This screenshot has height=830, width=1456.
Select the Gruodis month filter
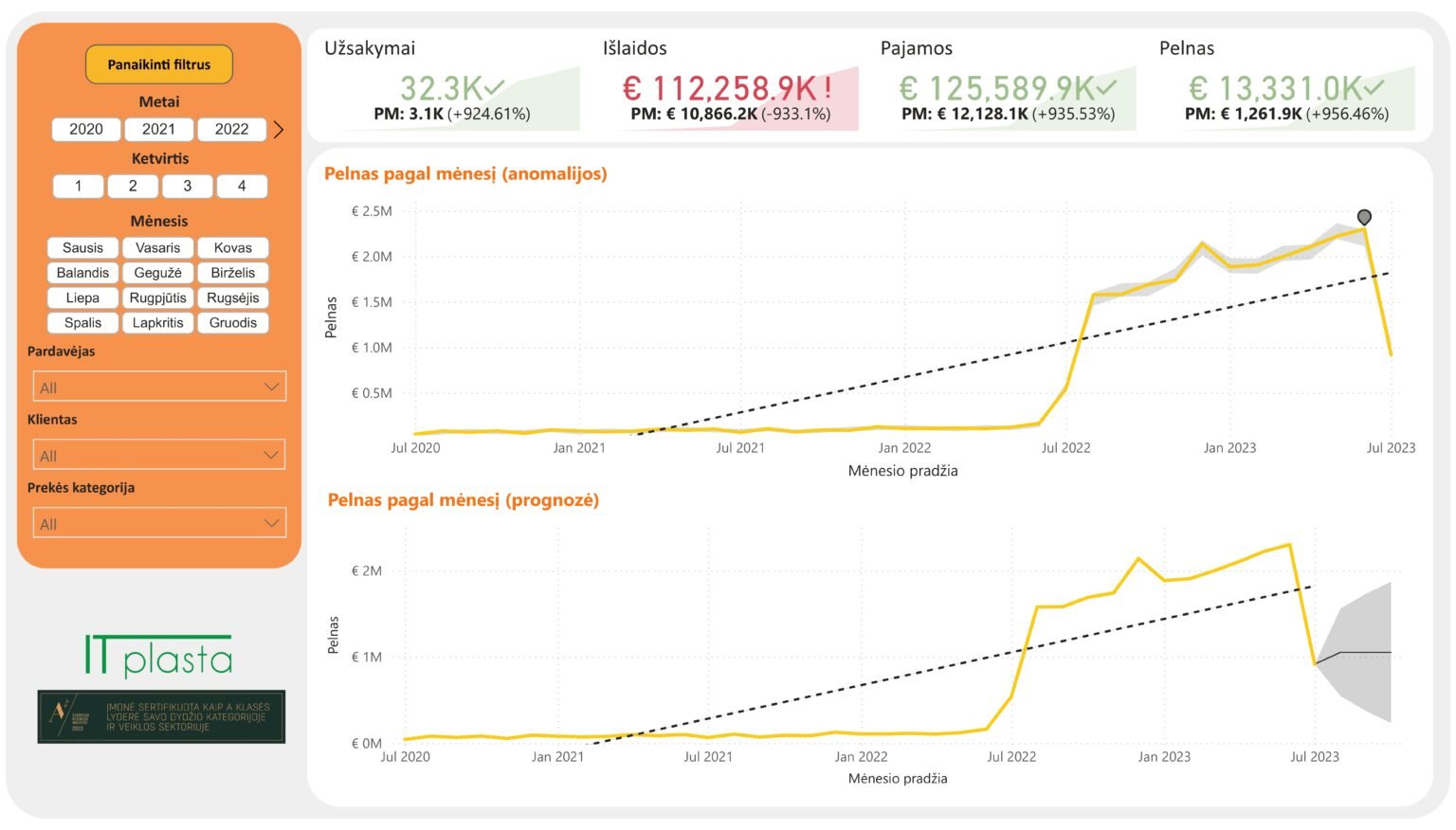pos(233,322)
